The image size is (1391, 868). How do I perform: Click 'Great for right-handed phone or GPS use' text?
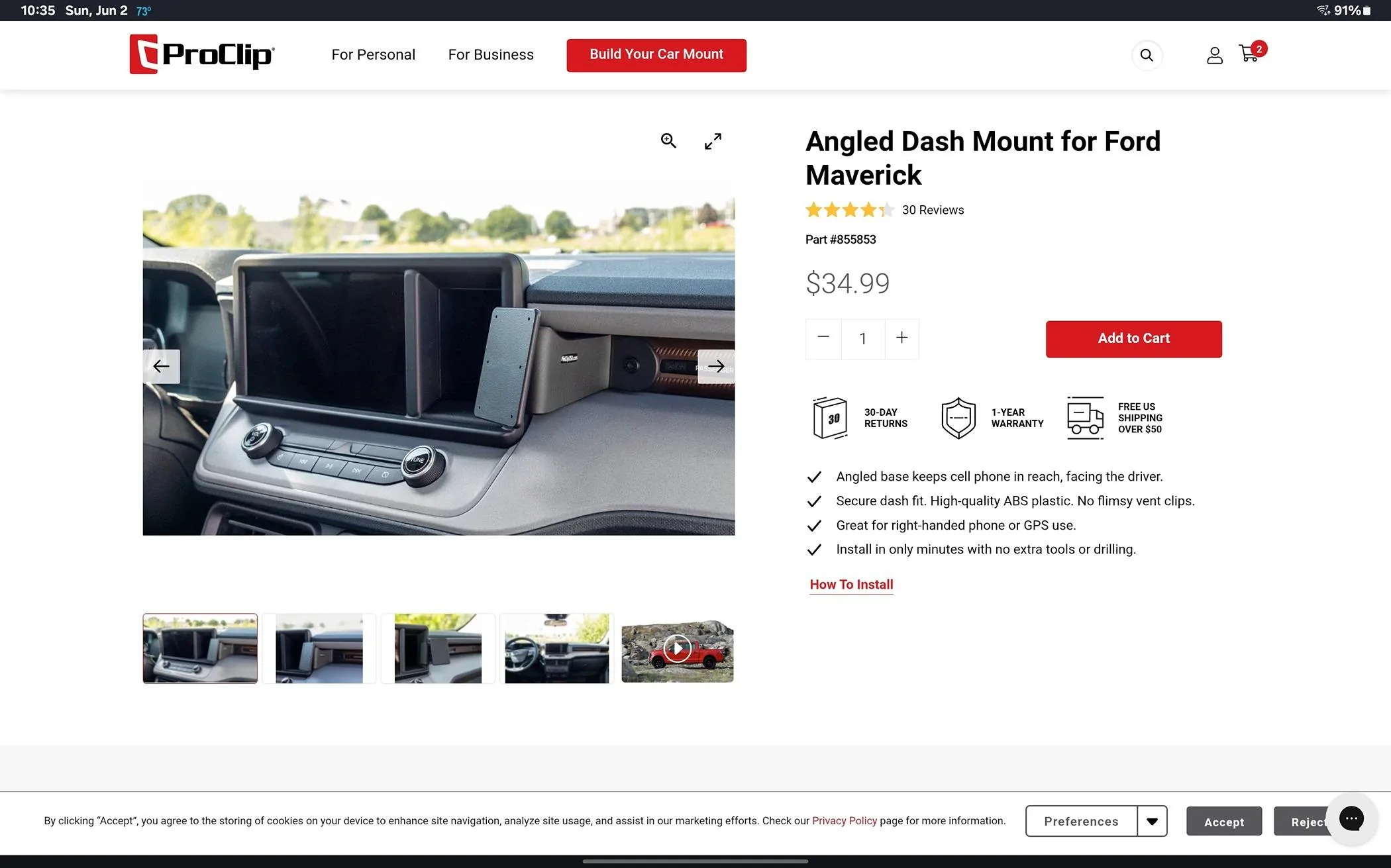pos(956,526)
